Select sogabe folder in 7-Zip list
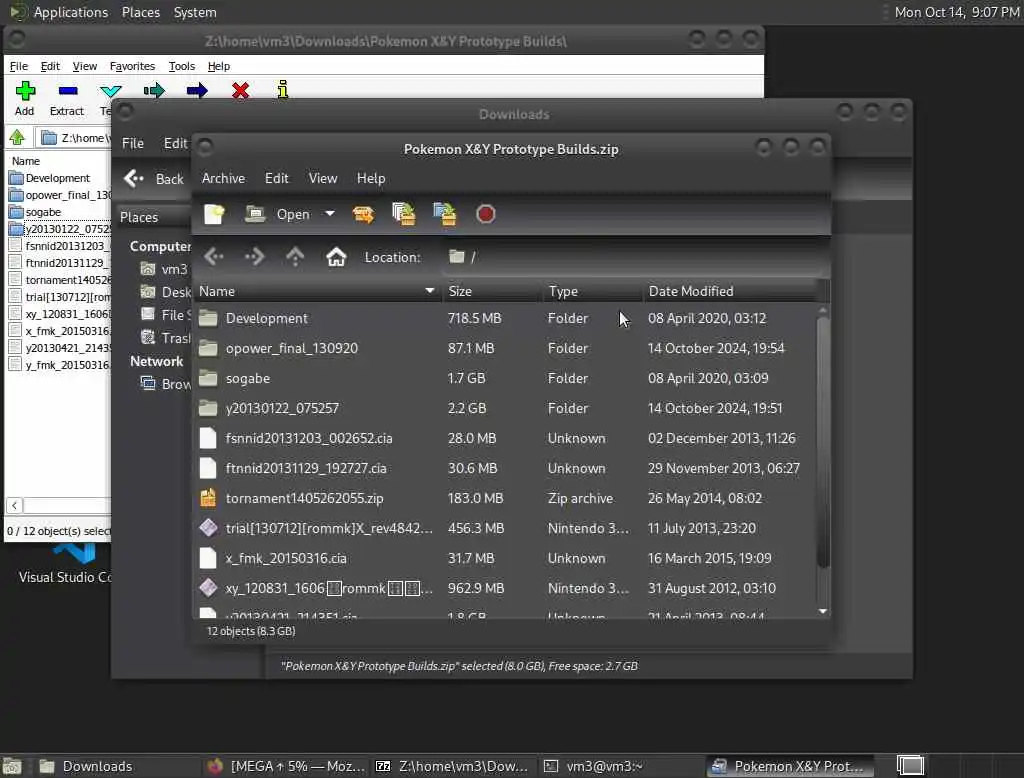 pyautogui.click(x=43, y=212)
